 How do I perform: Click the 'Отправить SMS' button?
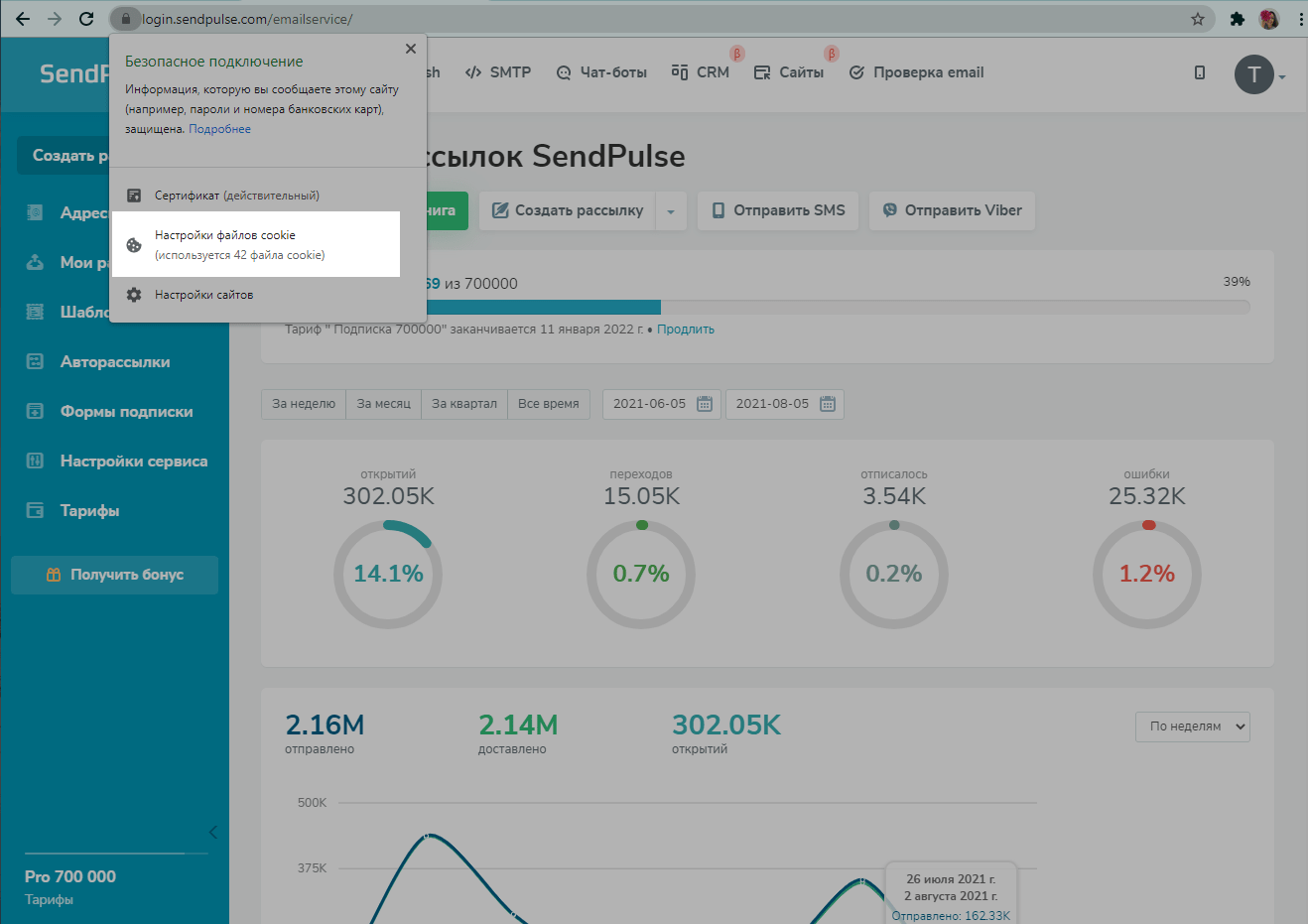(x=778, y=210)
